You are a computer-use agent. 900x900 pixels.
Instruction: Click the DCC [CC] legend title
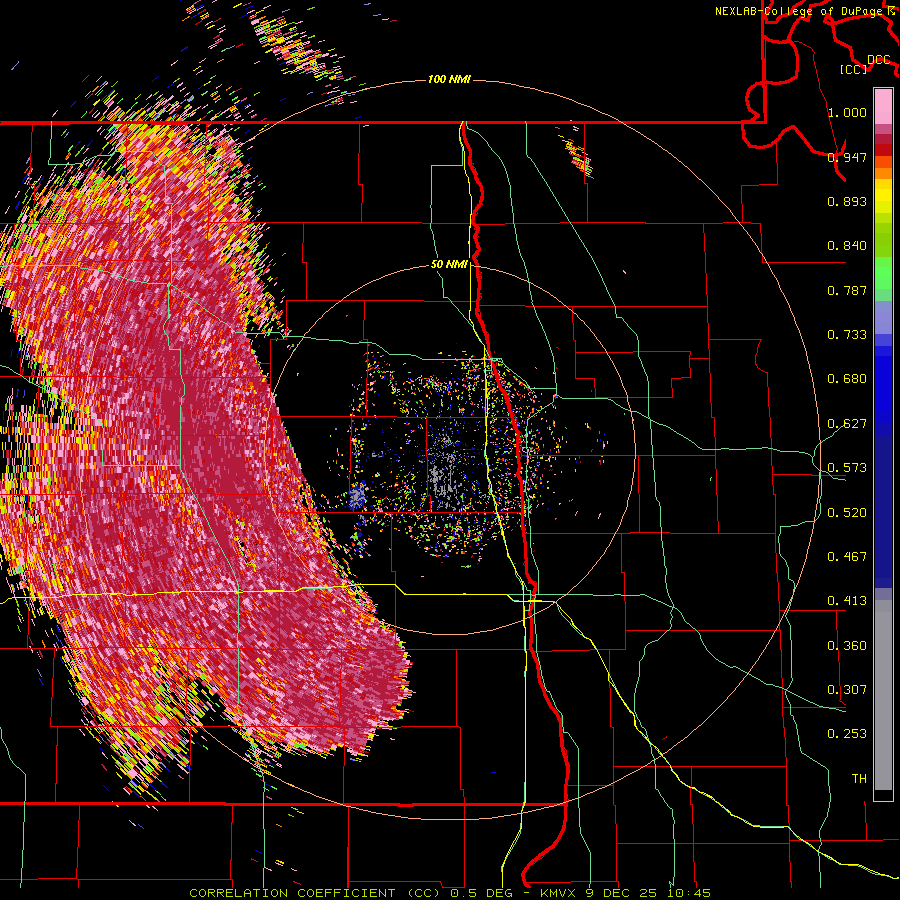(867, 64)
